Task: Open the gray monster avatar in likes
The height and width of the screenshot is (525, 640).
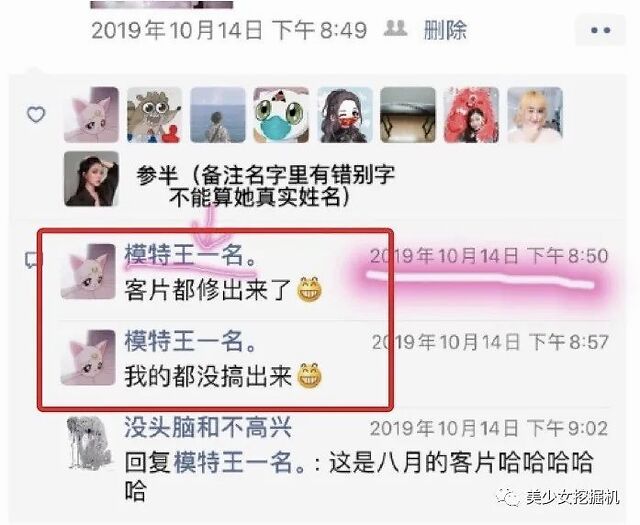Action: coord(154,115)
